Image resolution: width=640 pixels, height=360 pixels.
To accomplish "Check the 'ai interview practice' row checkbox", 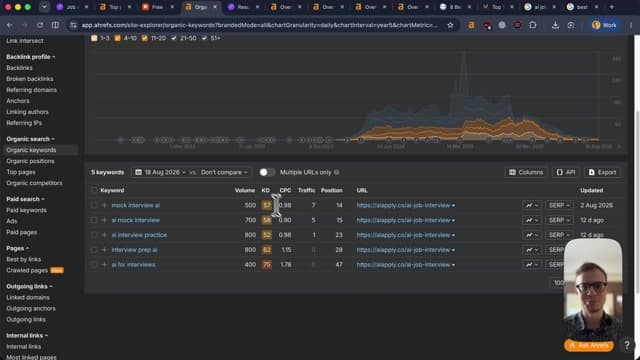I will pyautogui.click(x=94, y=235).
